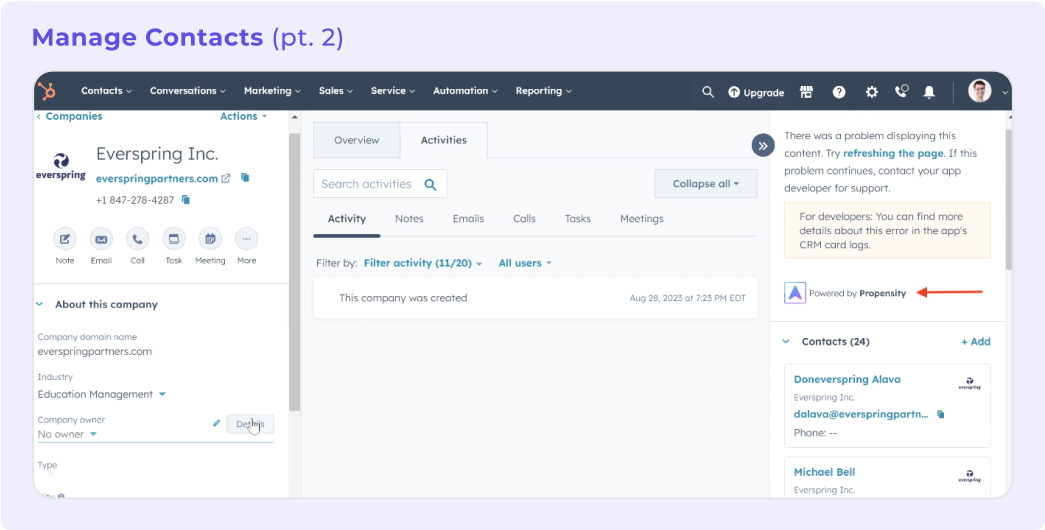Open the Actions dropdown

pos(243,116)
